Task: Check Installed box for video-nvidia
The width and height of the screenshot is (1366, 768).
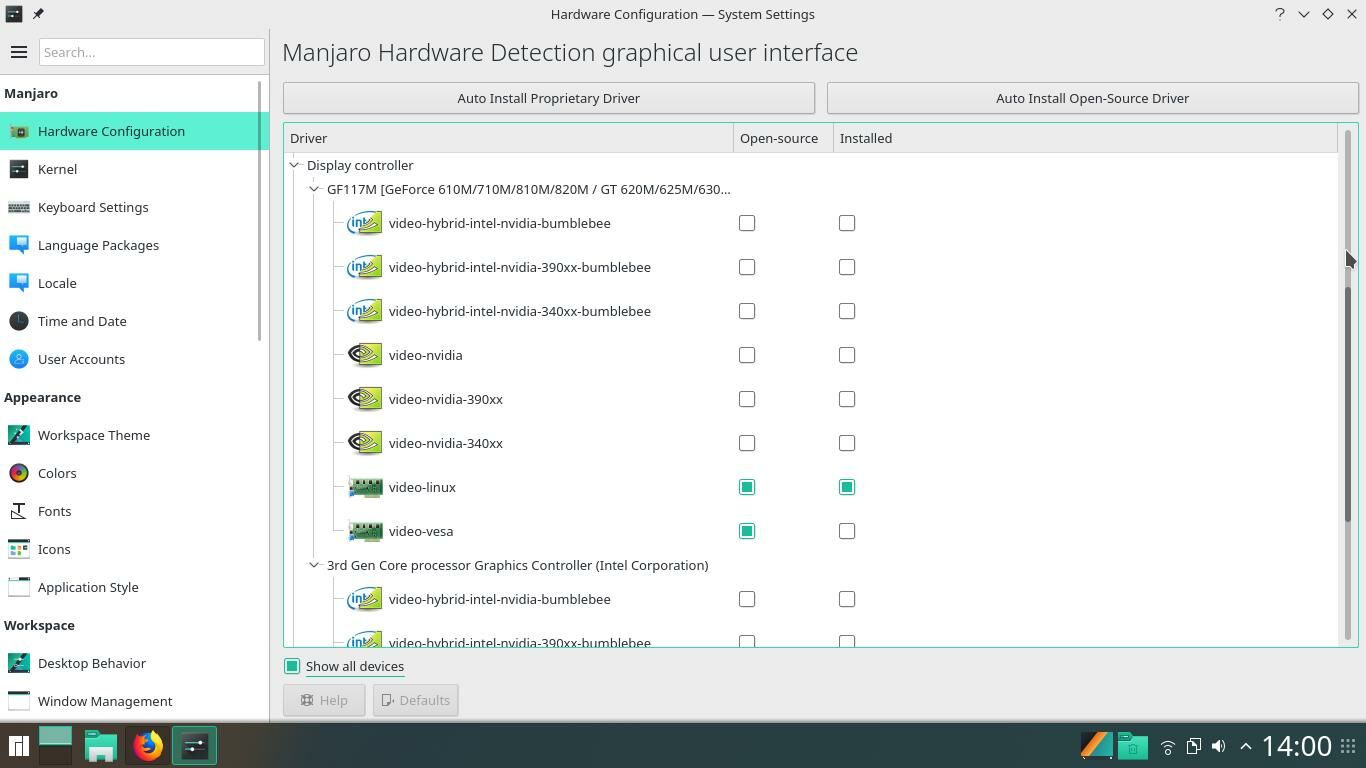Action: click(847, 355)
